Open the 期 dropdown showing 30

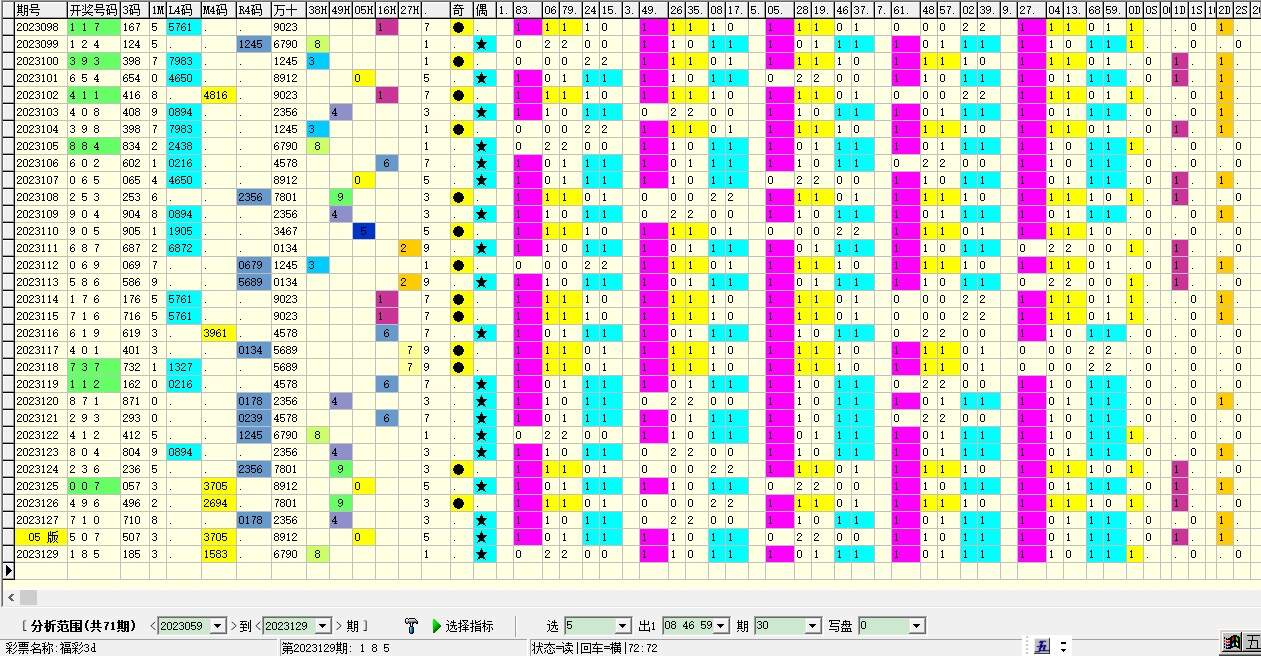pyautogui.click(x=812, y=625)
